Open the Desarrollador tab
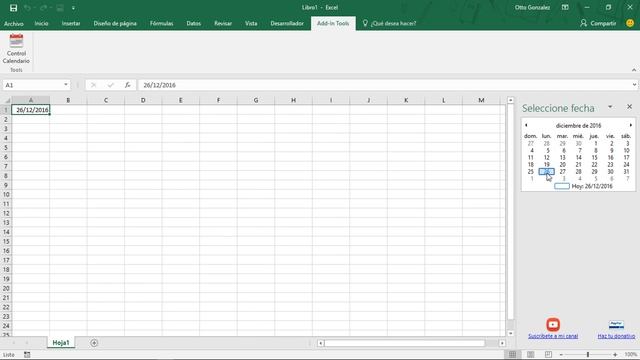 287,24
